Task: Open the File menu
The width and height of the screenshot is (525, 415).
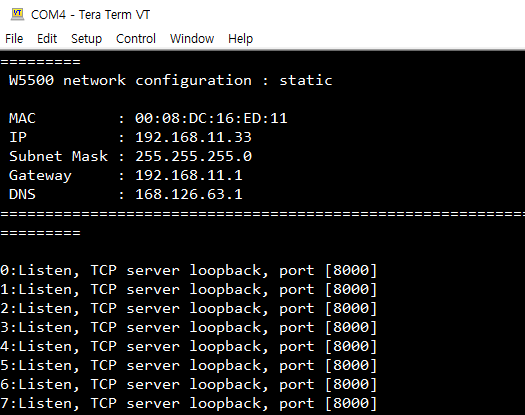Action: pos(14,39)
